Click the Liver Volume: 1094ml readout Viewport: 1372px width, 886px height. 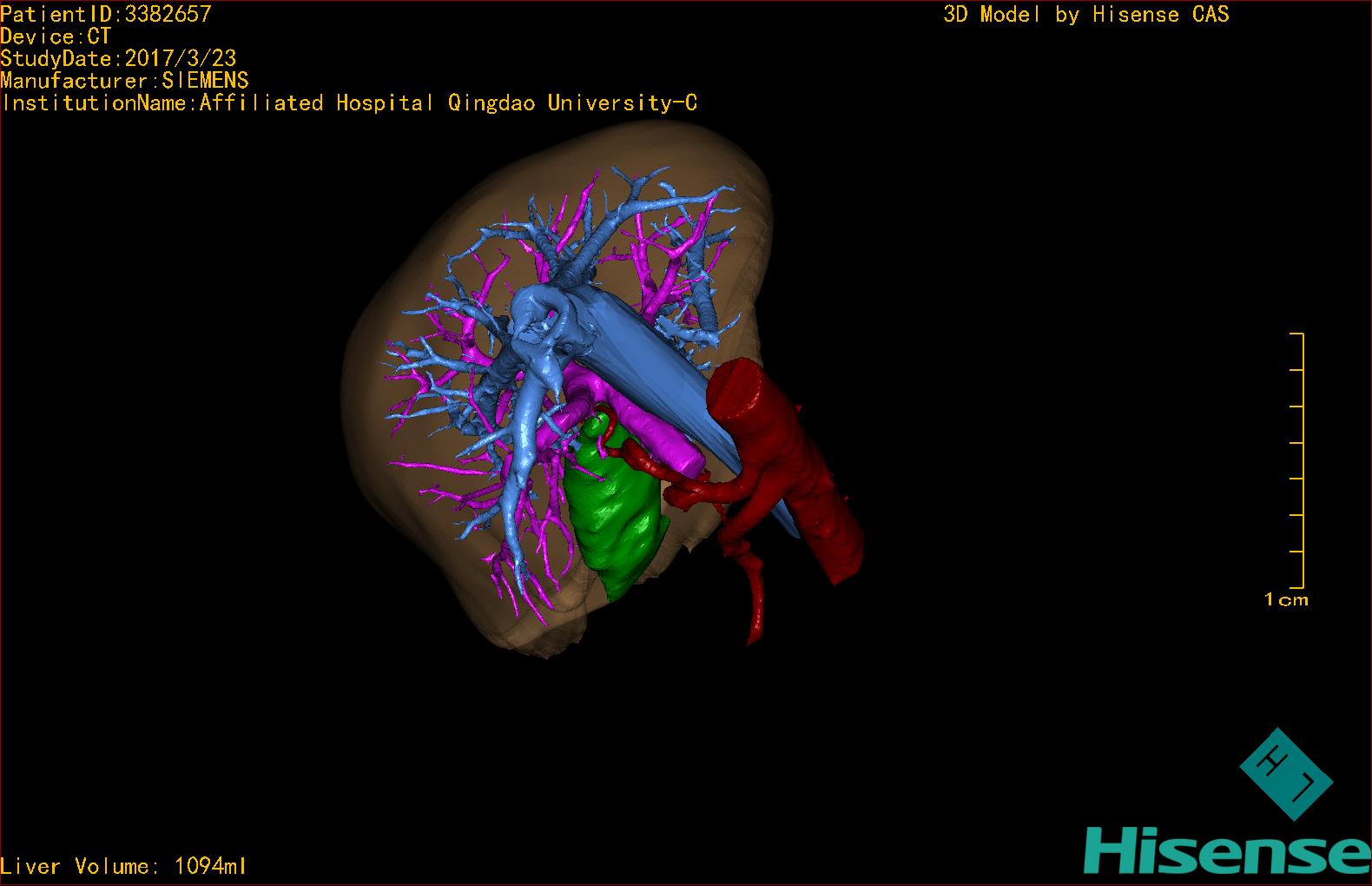(124, 866)
